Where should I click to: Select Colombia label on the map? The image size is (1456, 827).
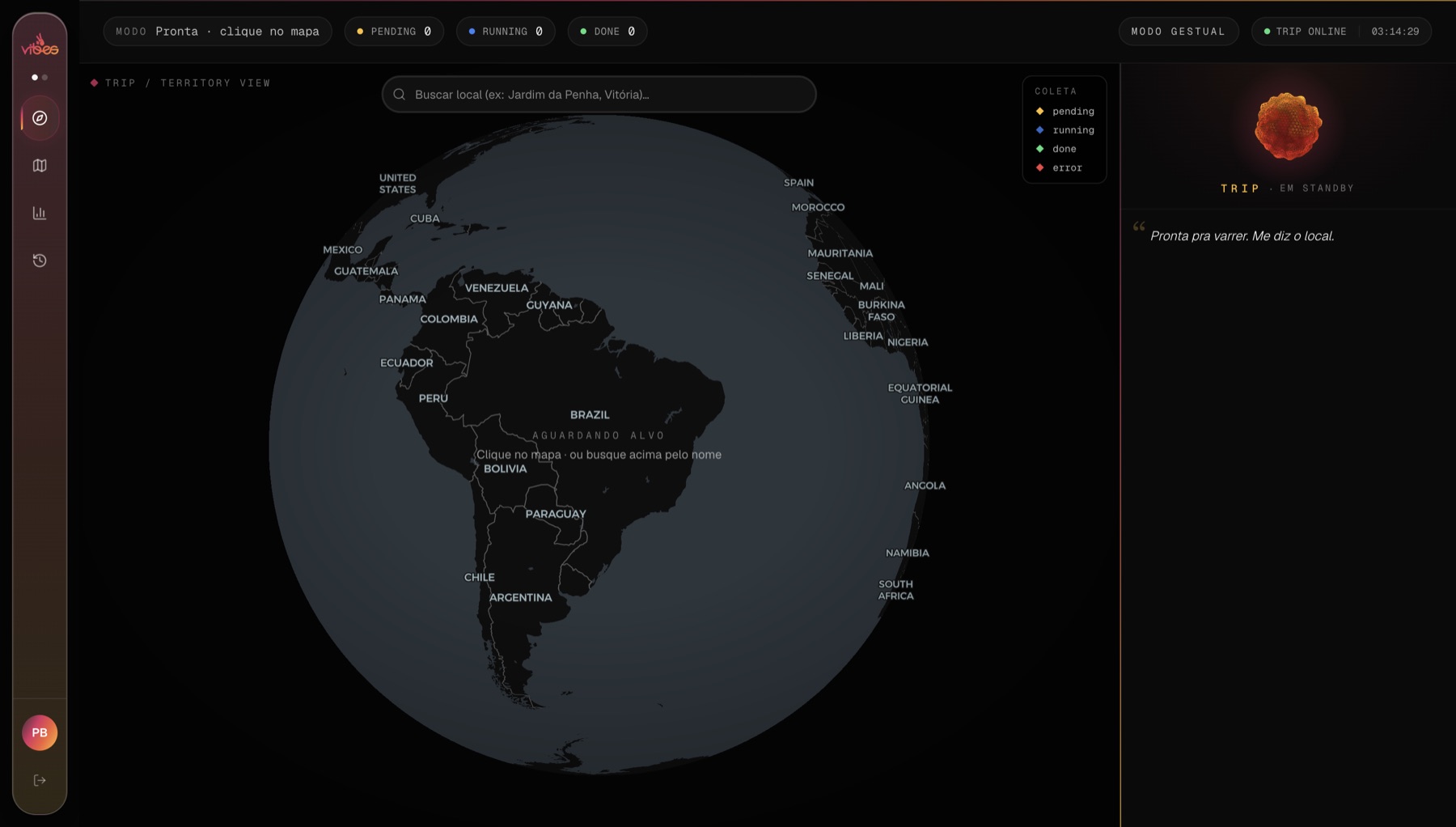point(449,320)
